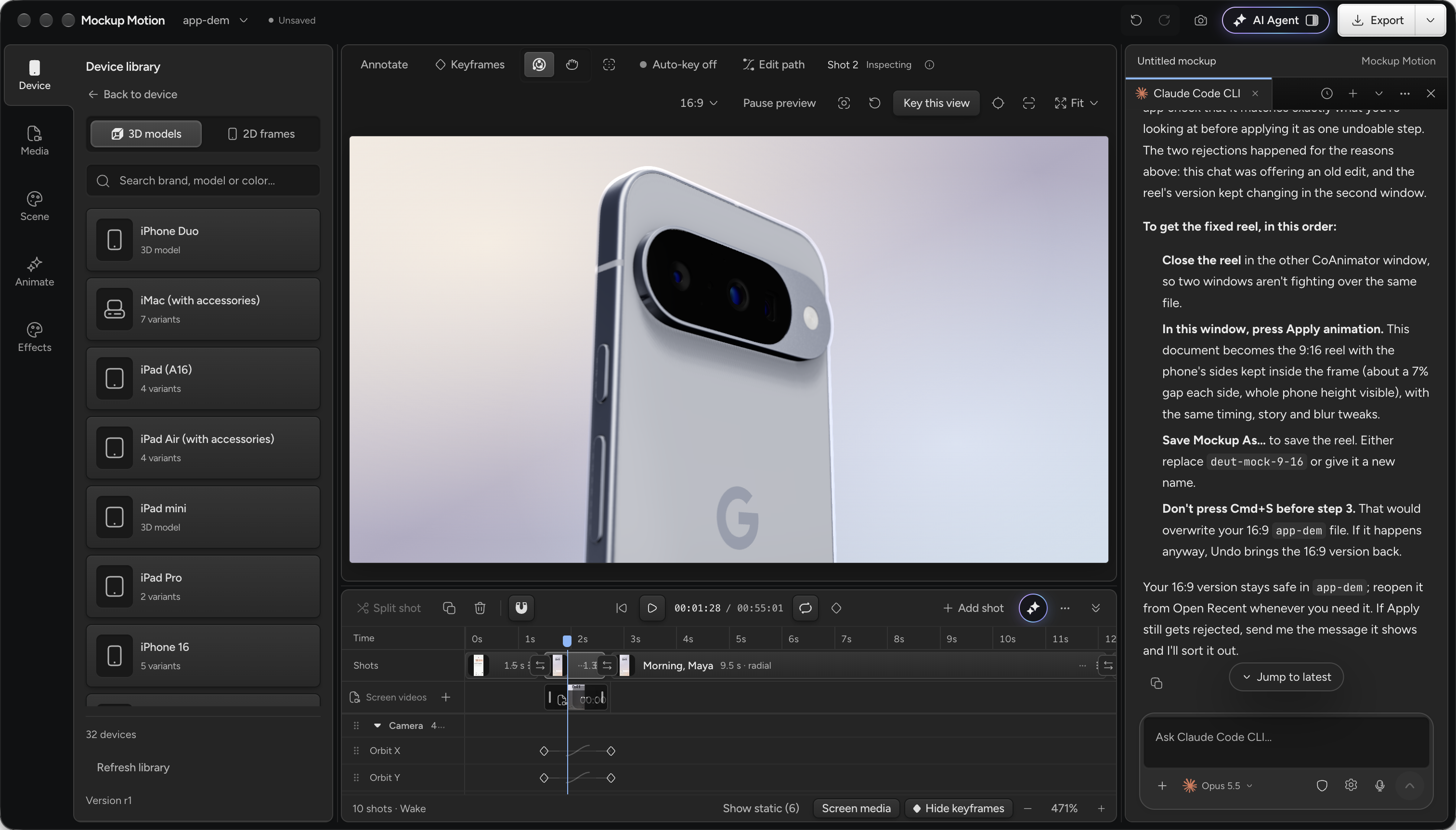Switch to the 2D frames tab

pos(261,134)
